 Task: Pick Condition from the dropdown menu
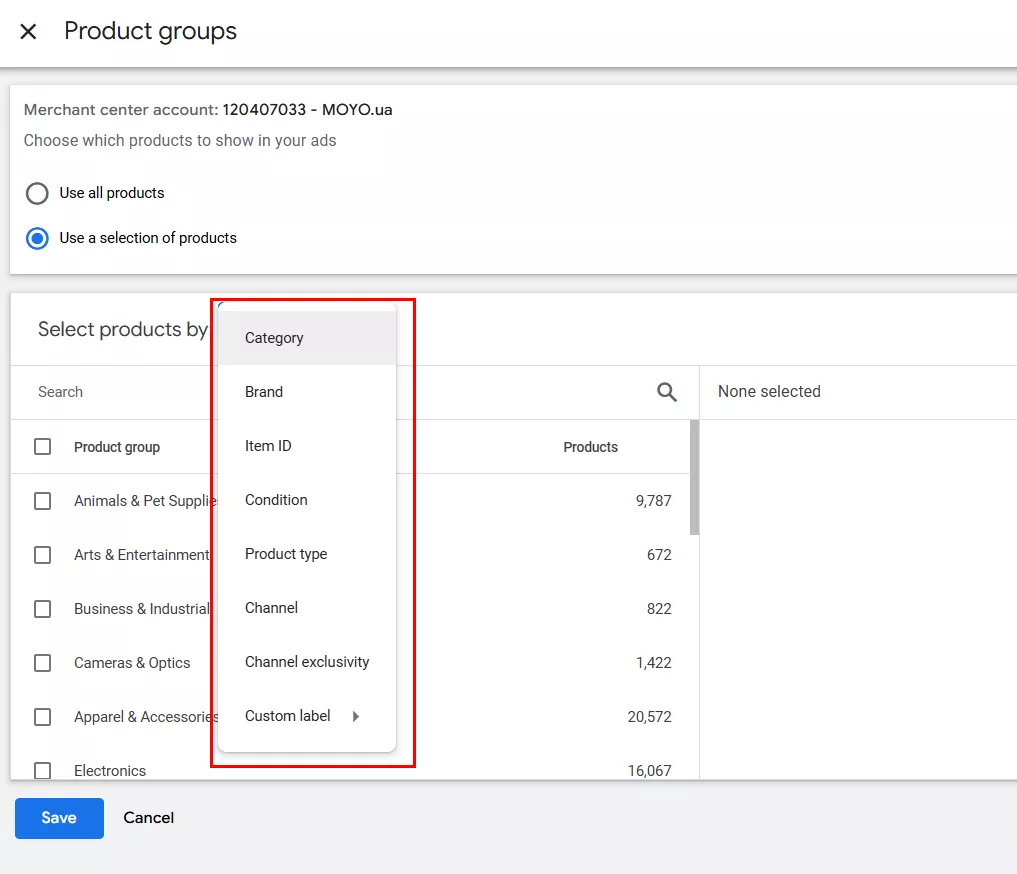(x=276, y=500)
